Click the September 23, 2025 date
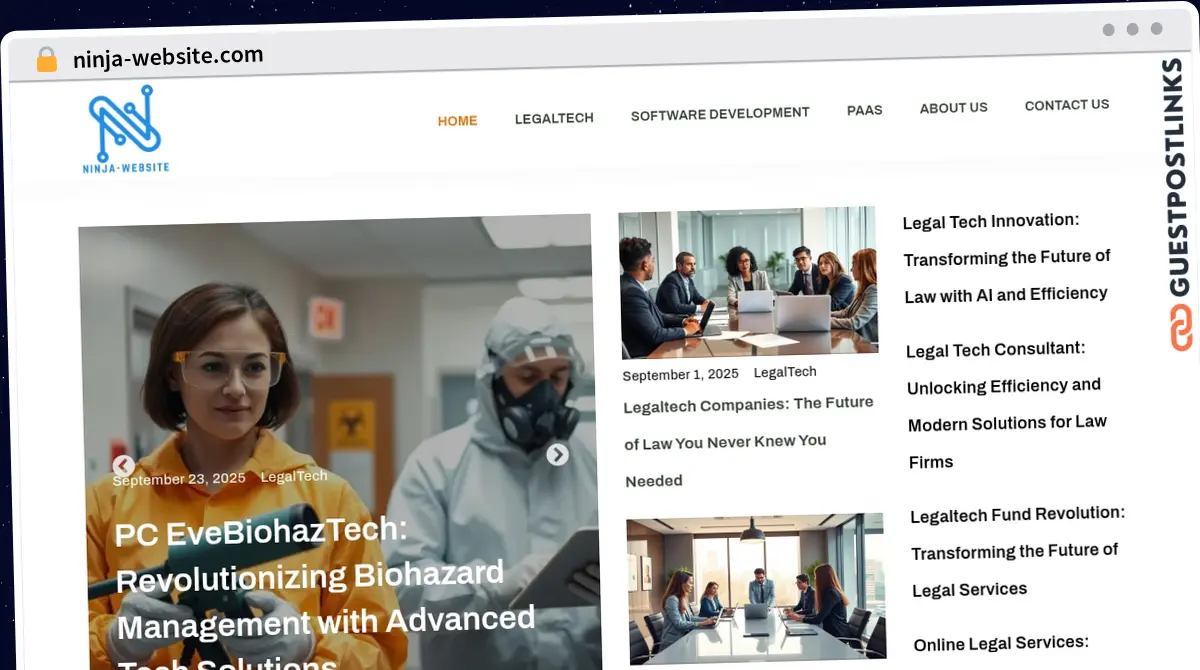1200x670 pixels. 179,479
